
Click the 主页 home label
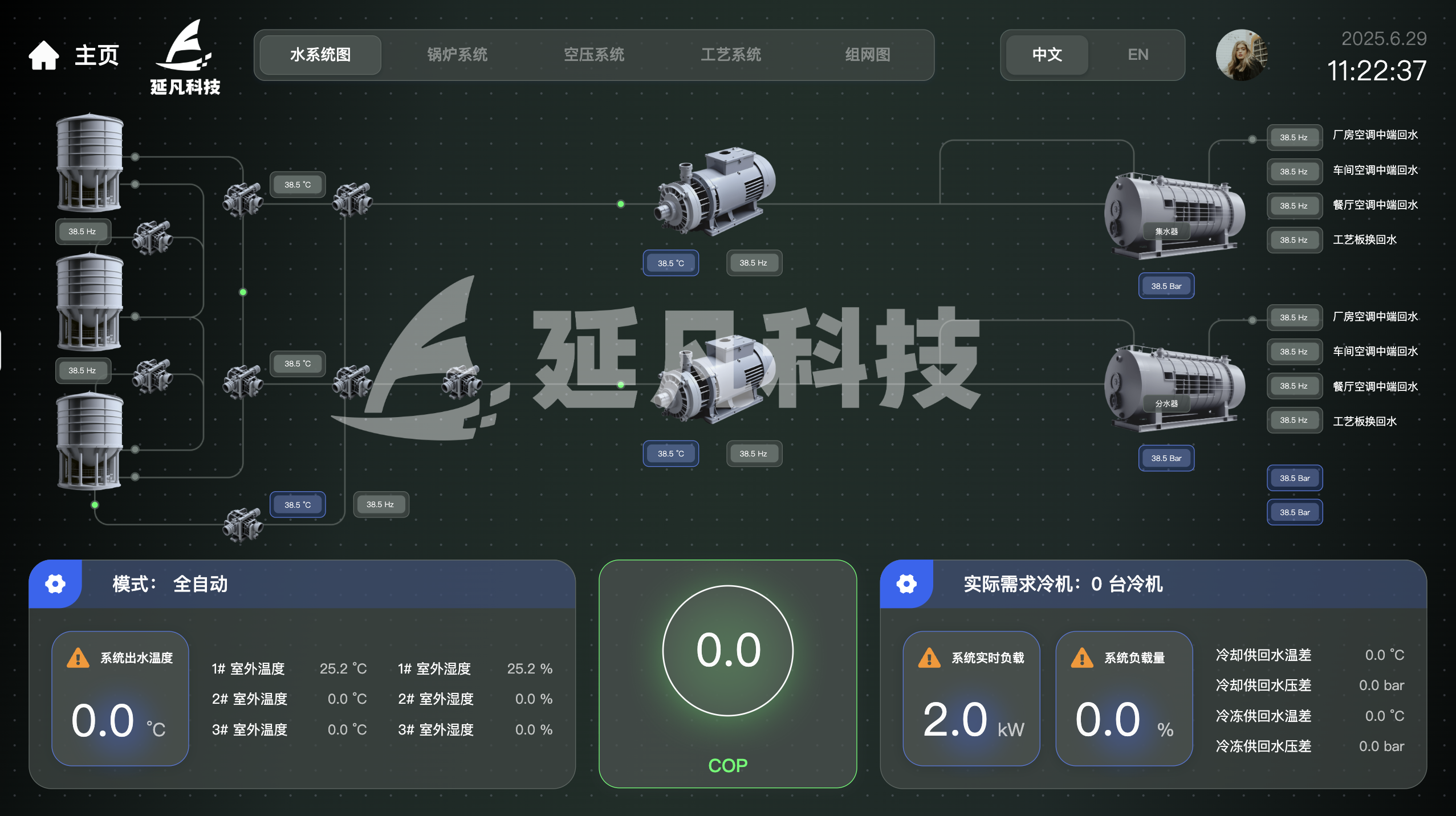[x=97, y=55]
